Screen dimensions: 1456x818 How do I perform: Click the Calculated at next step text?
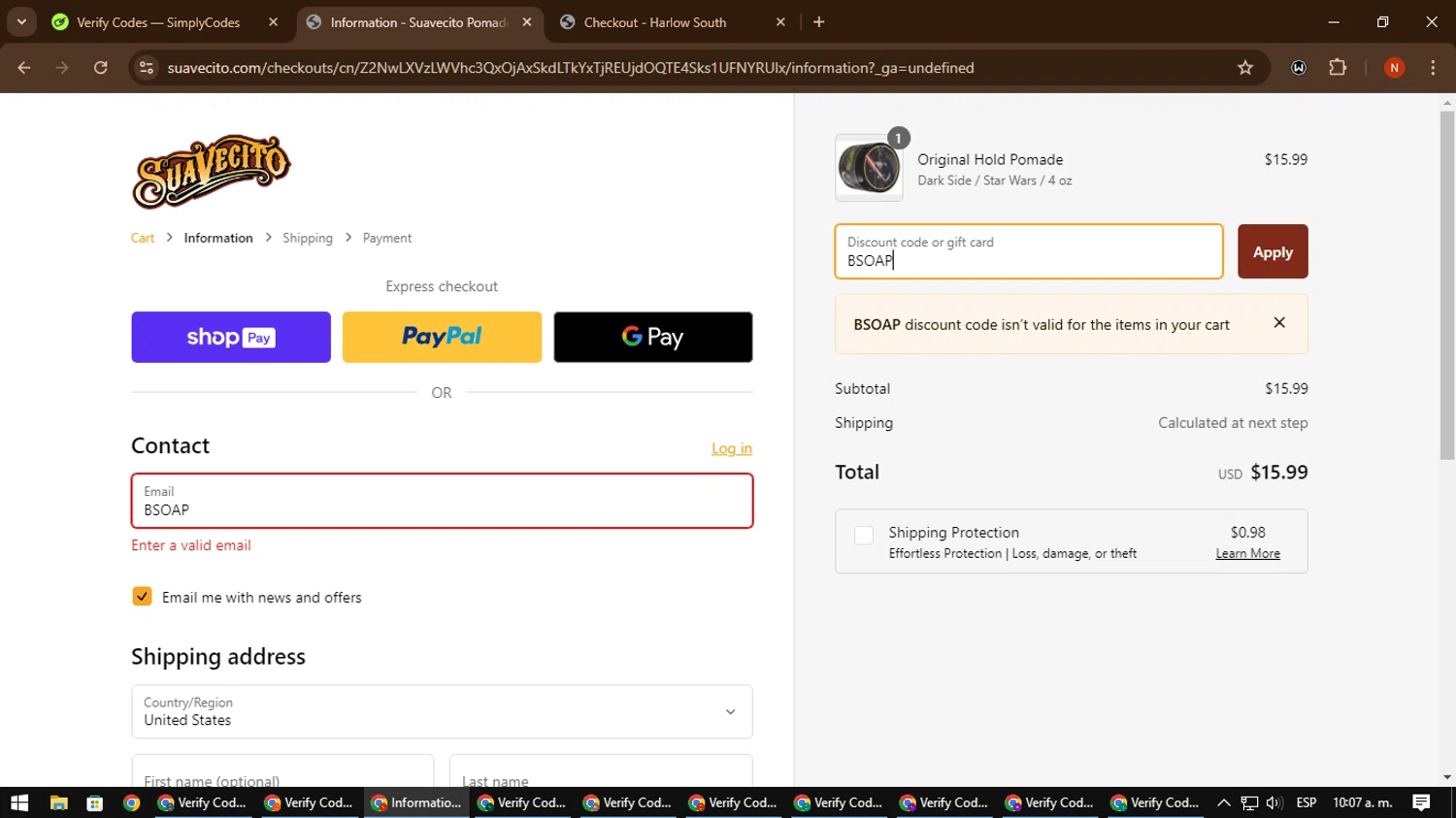tap(1233, 423)
